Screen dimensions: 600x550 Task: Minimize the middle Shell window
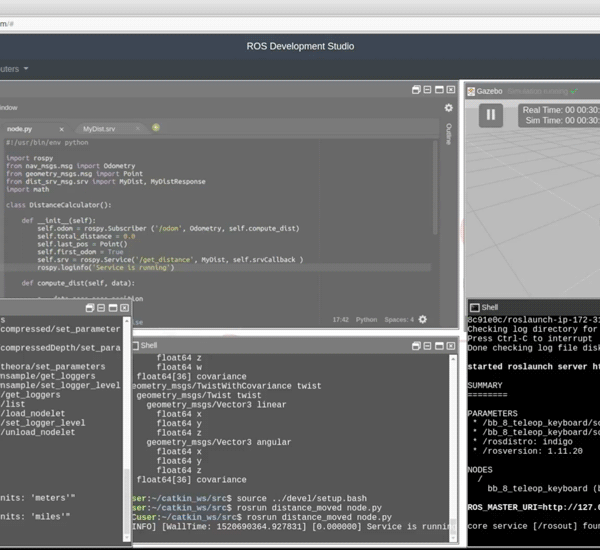pos(427,346)
